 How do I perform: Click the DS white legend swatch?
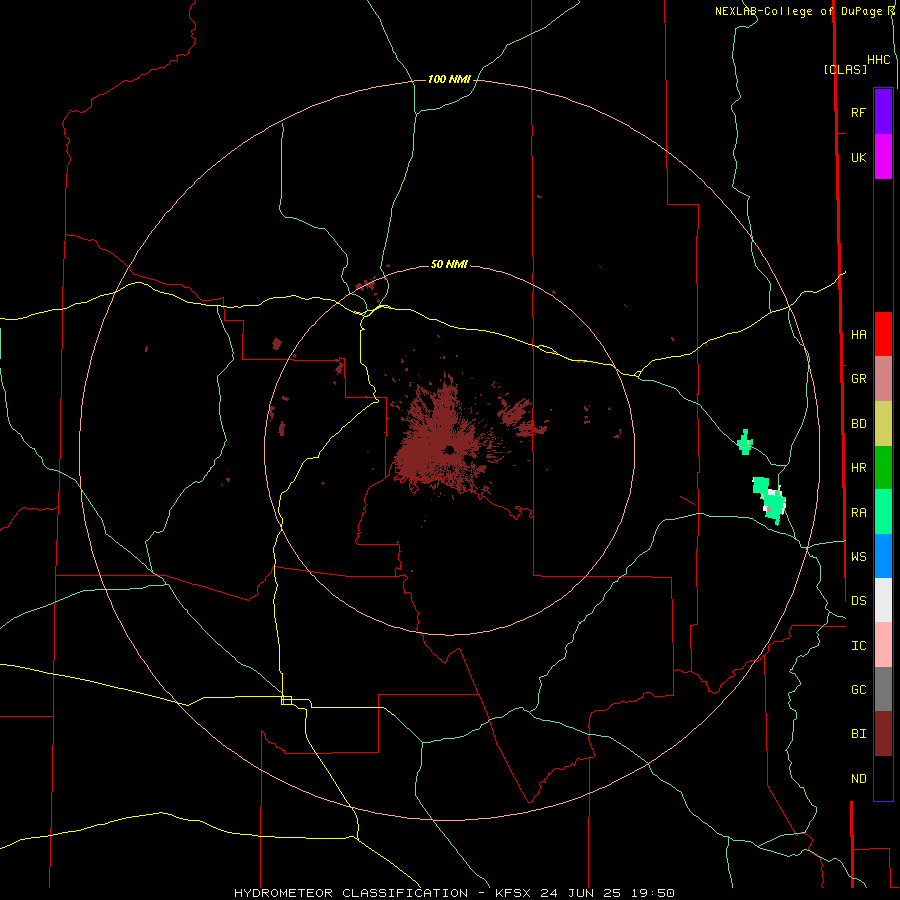click(883, 600)
